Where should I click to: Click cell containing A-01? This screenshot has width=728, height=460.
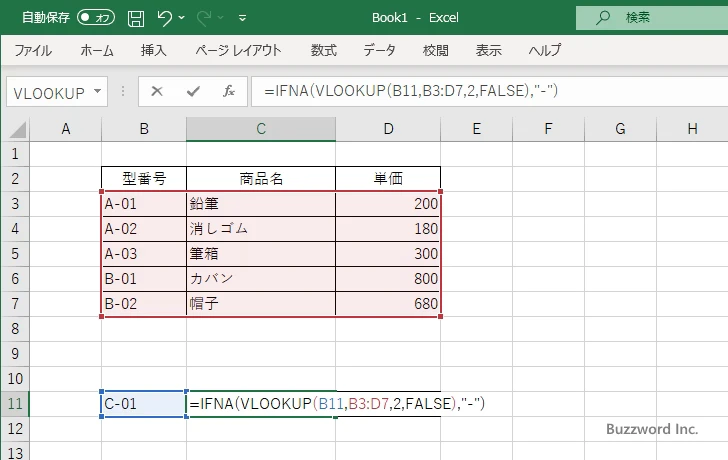click(x=144, y=204)
